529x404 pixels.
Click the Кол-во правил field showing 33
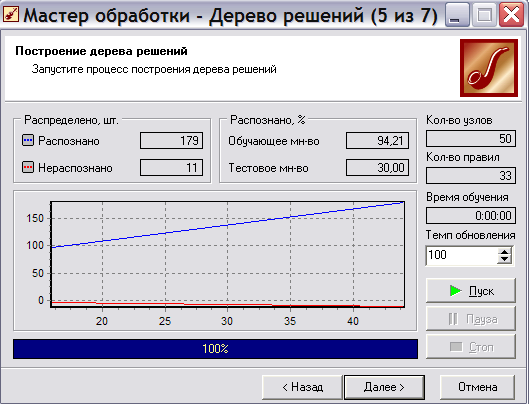pyautogui.click(x=471, y=176)
